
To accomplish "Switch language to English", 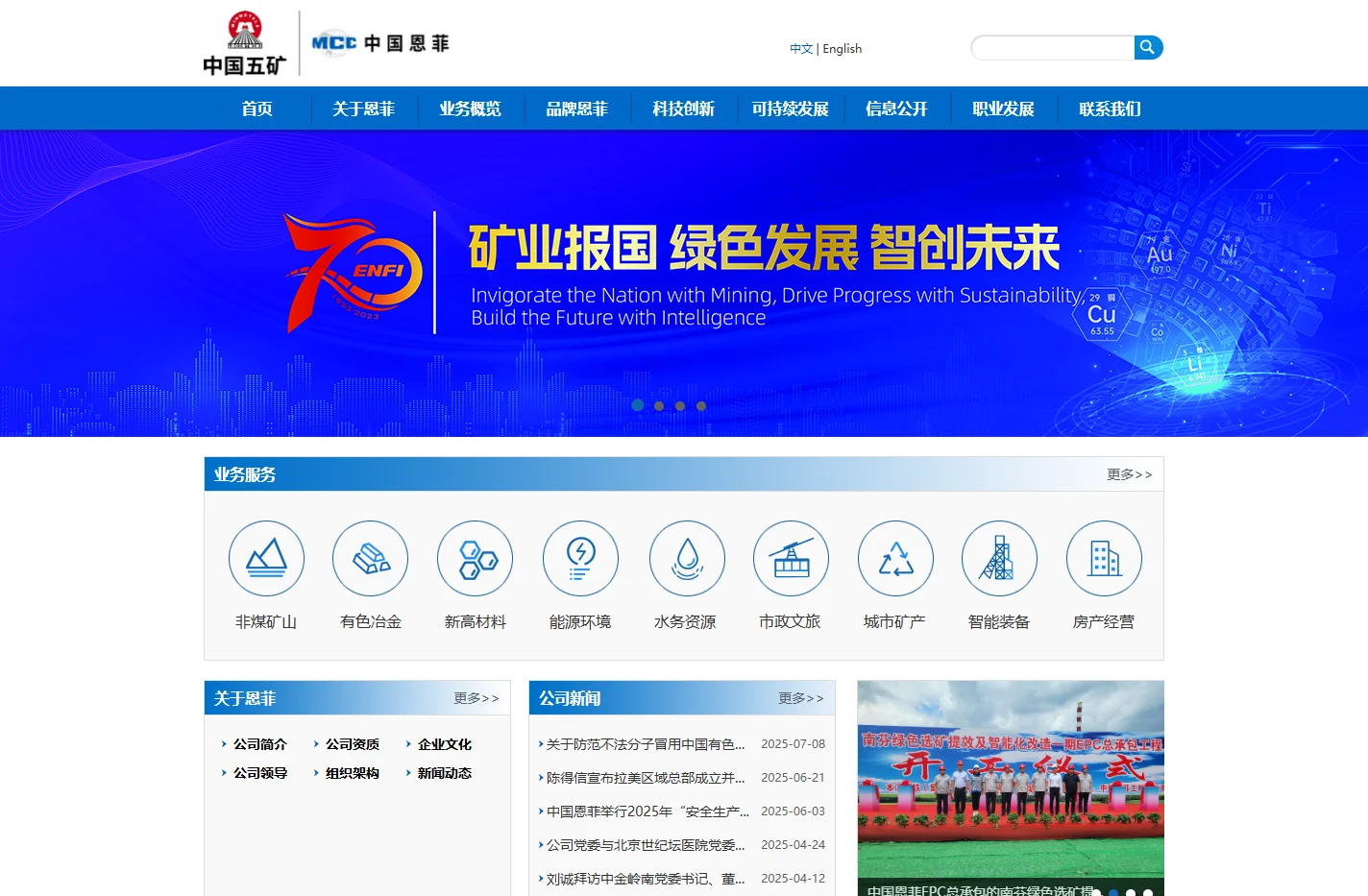I will tap(843, 49).
